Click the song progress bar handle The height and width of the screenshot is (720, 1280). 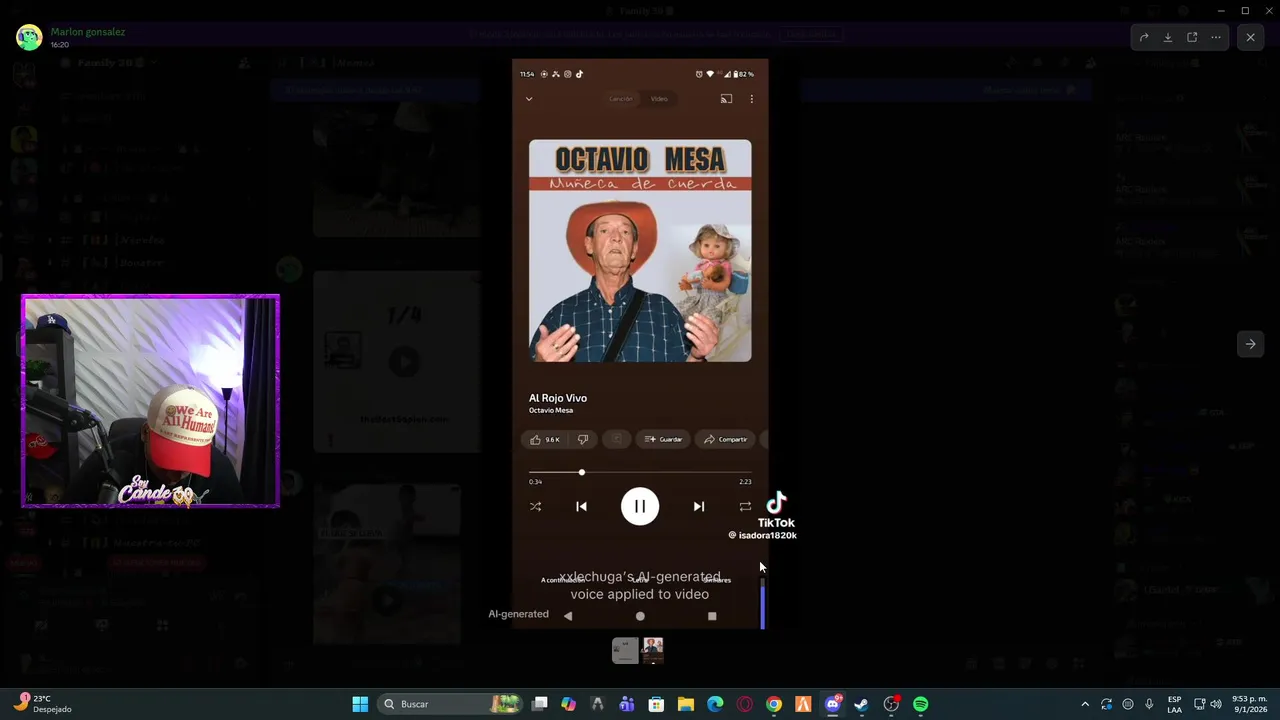581,472
